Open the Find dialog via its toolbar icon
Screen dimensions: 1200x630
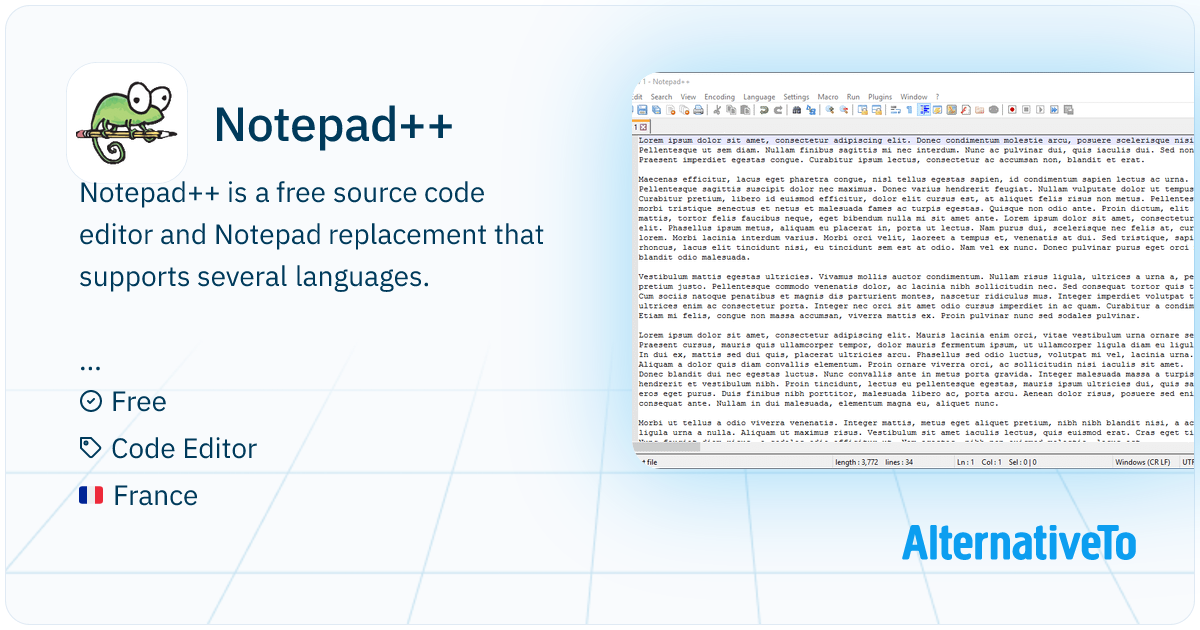[x=796, y=110]
